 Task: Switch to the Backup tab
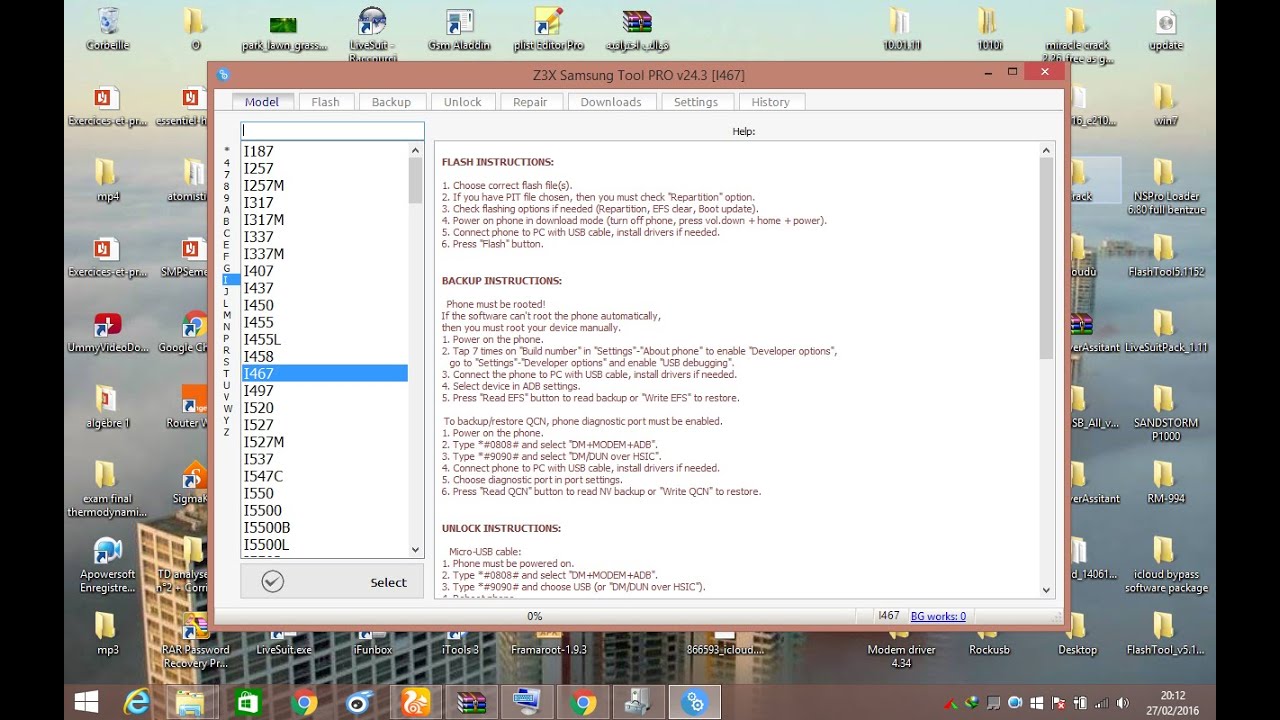coord(391,102)
